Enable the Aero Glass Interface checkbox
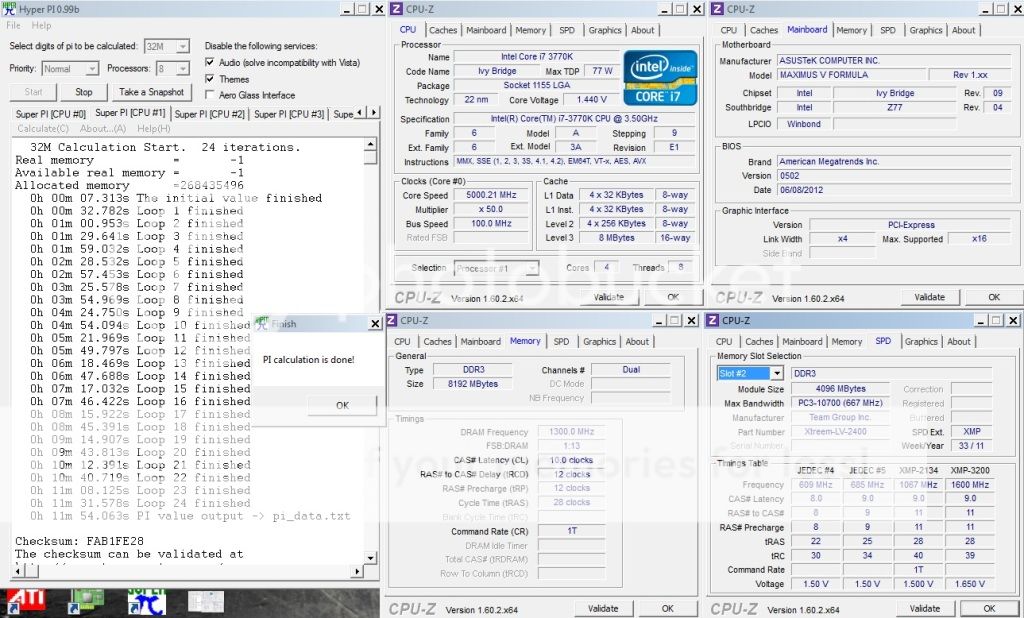 point(209,95)
